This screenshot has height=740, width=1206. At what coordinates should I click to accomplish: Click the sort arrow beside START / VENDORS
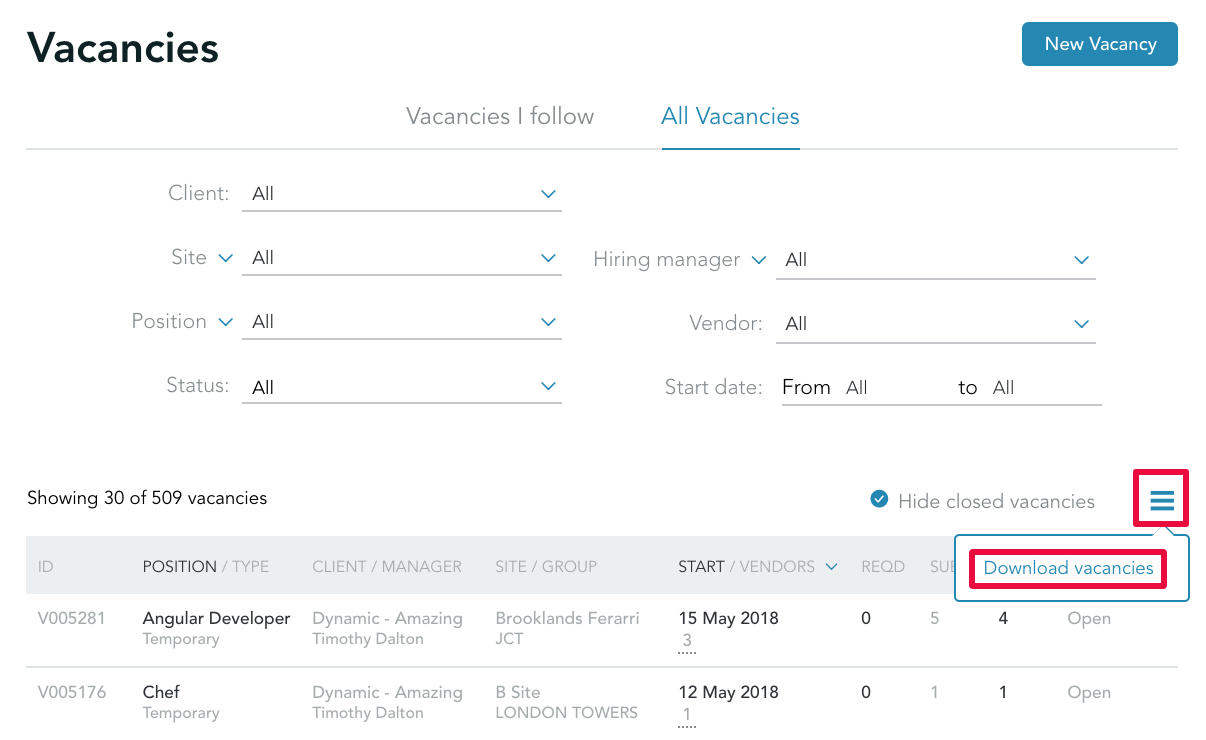point(831,567)
